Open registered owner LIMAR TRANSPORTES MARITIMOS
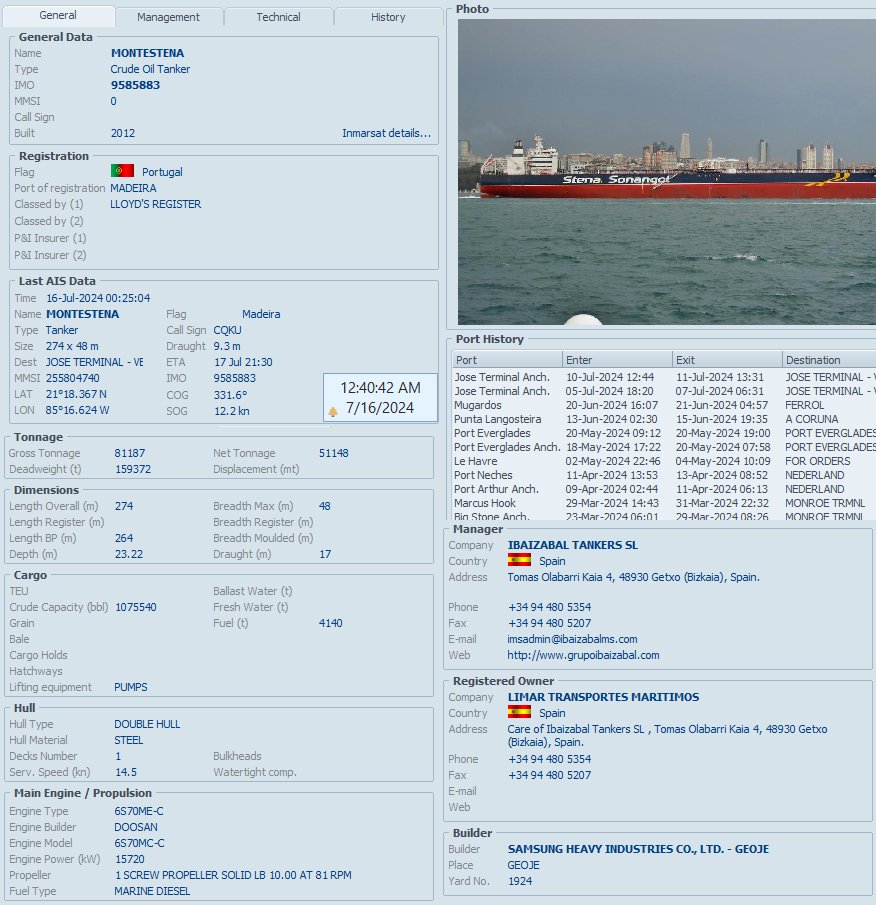Viewport: 876px width, 905px height. (x=603, y=697)
